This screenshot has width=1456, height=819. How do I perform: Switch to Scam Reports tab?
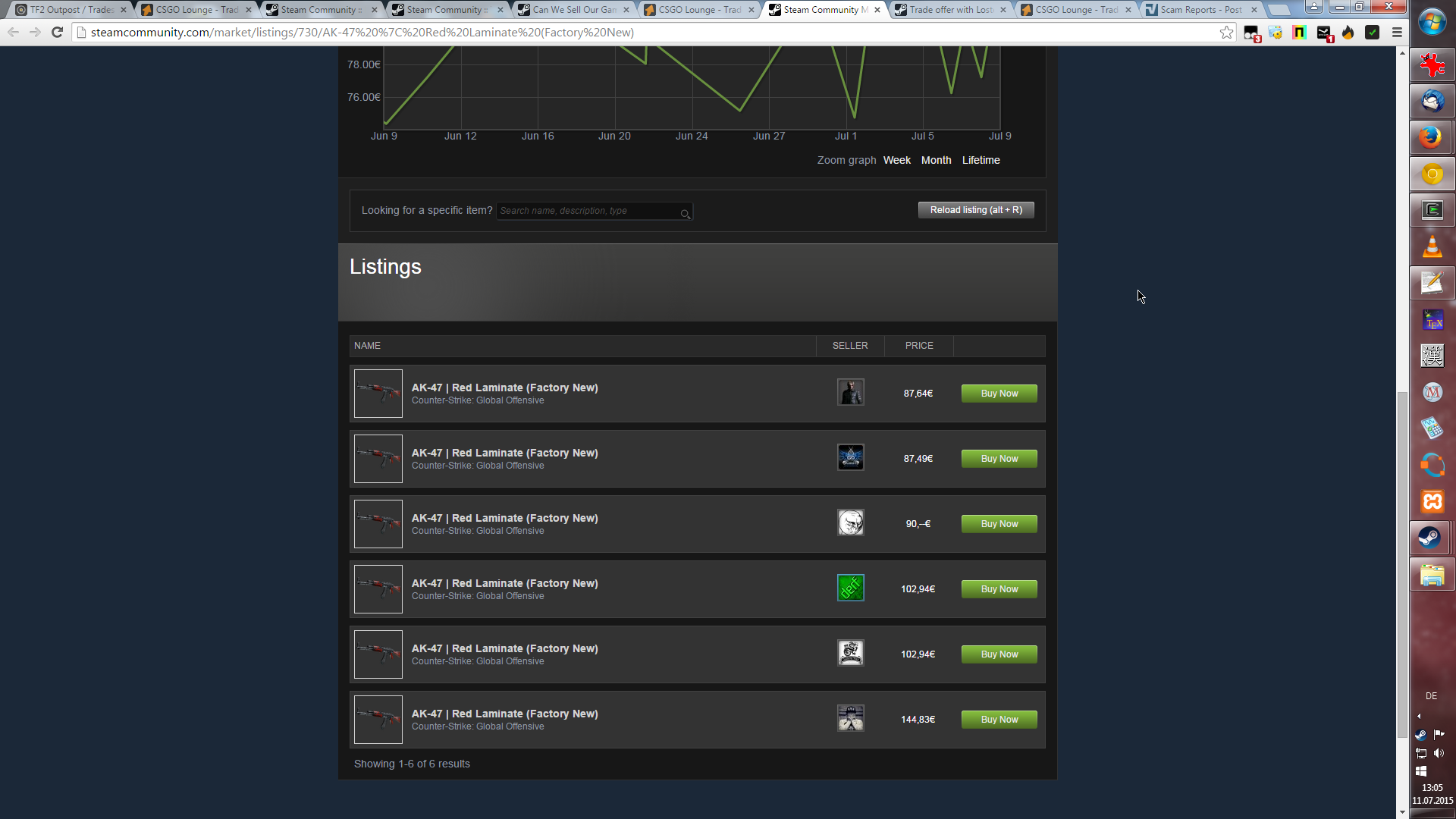pos(1200,10)
